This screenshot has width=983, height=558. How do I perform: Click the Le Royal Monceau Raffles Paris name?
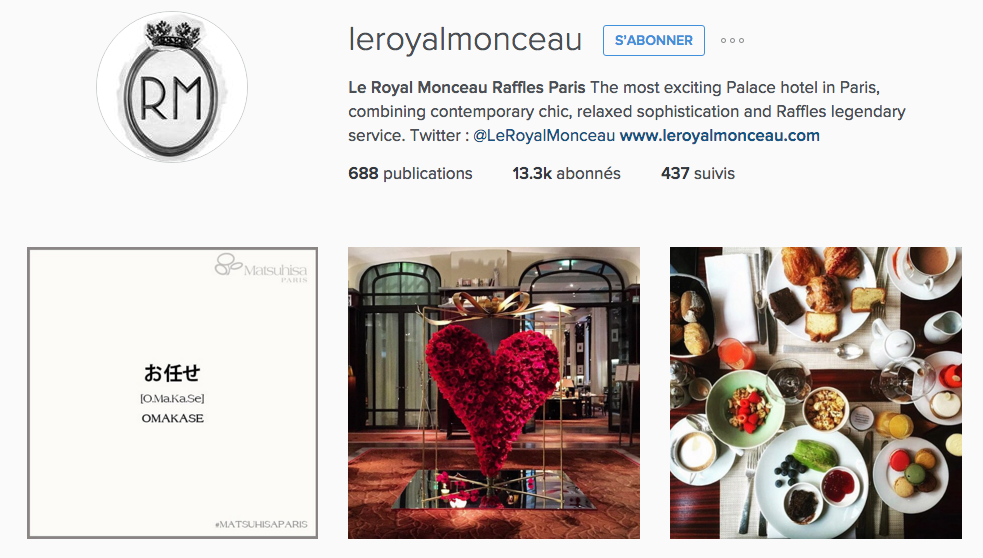[x=467, y=87]
